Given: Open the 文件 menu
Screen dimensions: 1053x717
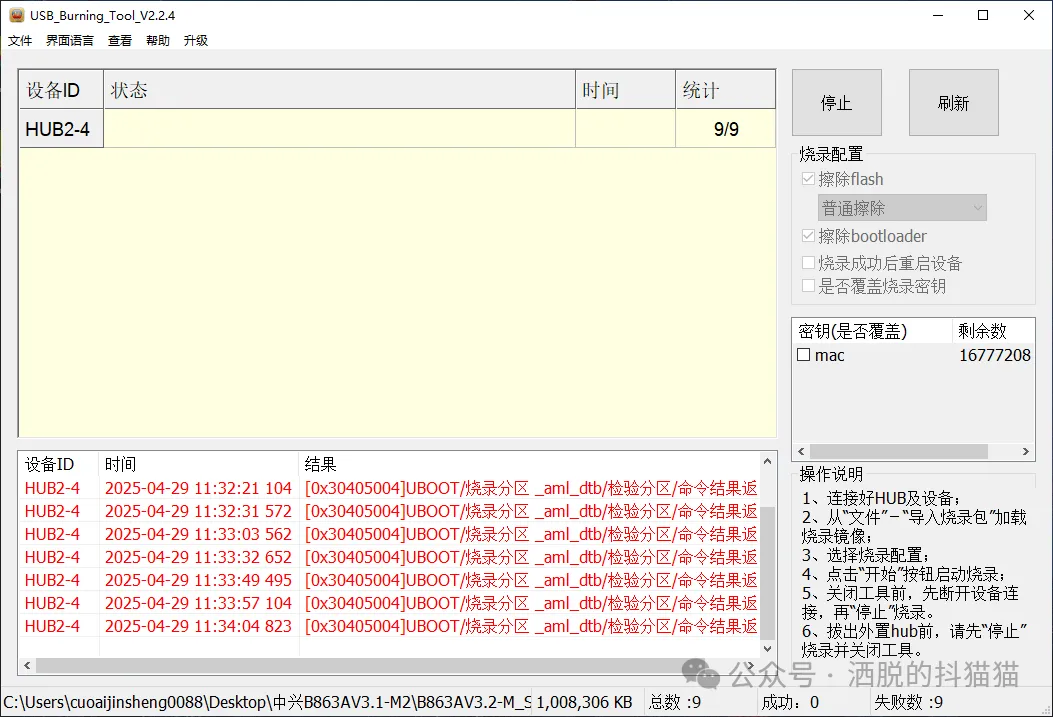Looking at the screenshot, I should tap(20, 40).
